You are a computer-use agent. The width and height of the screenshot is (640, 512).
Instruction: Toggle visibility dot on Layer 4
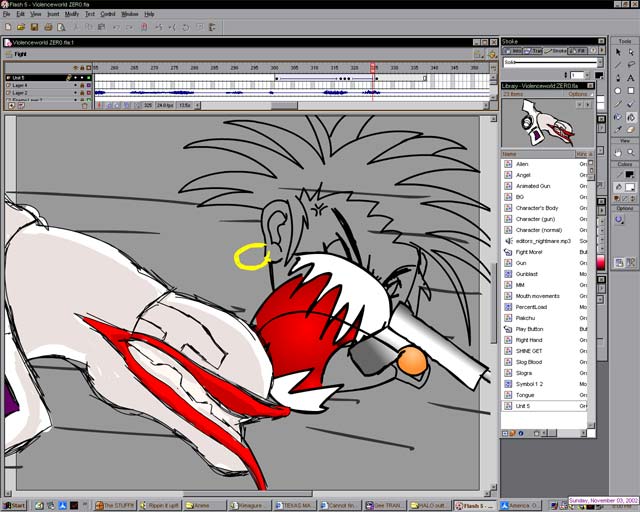point(76,85)
